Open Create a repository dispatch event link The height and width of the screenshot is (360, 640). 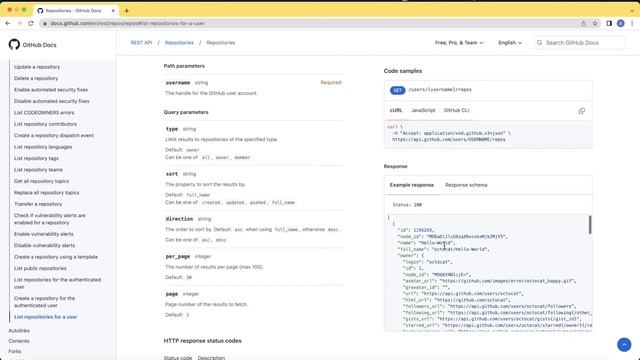tap(54, 135)
